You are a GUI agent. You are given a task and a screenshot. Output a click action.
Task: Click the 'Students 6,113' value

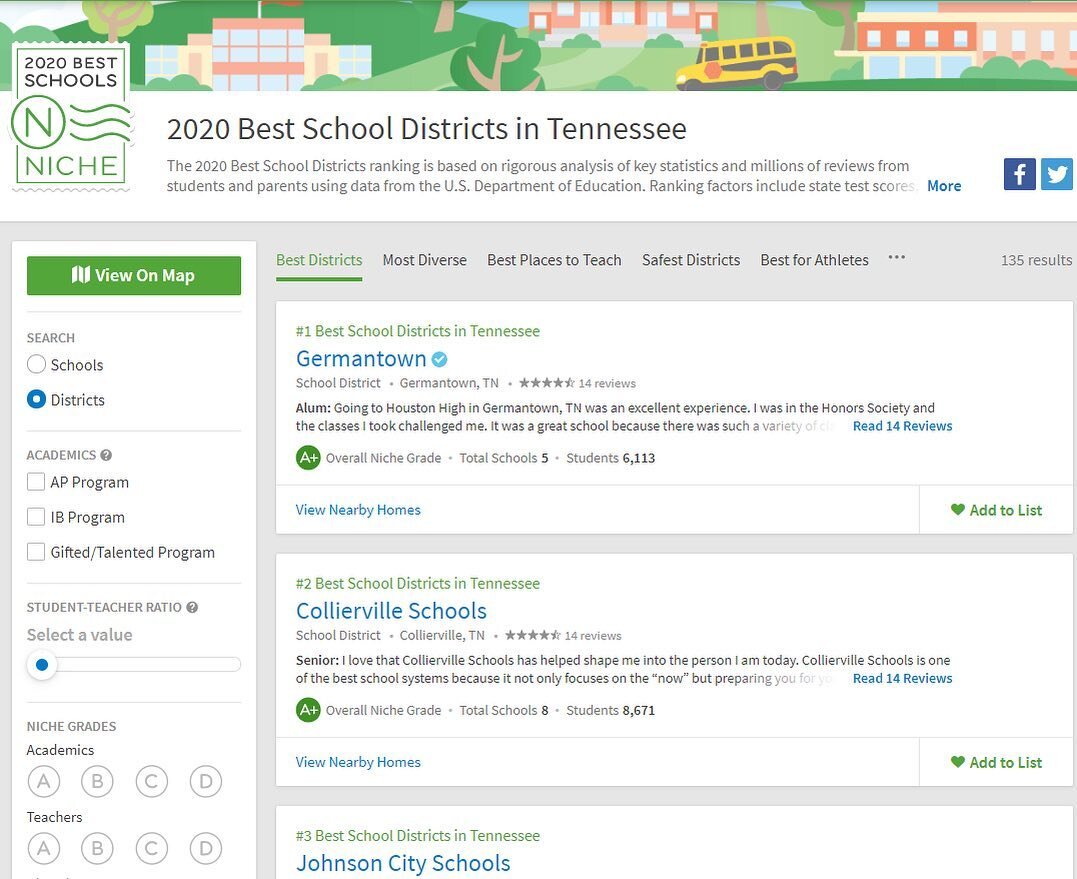(611, 458)
